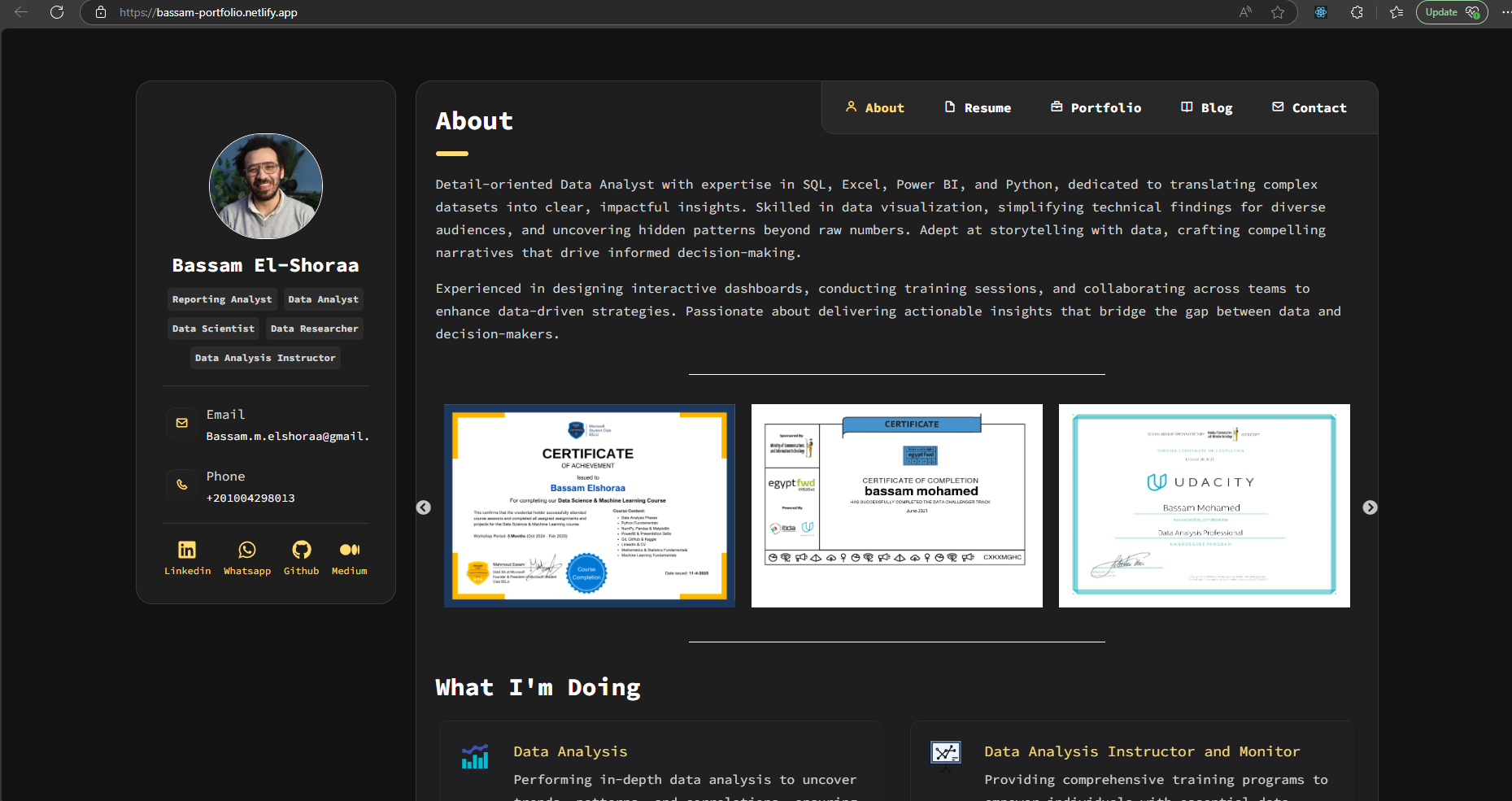
Task: Open the Udacity certificate thumbnail
Action: coord(1205,506)
